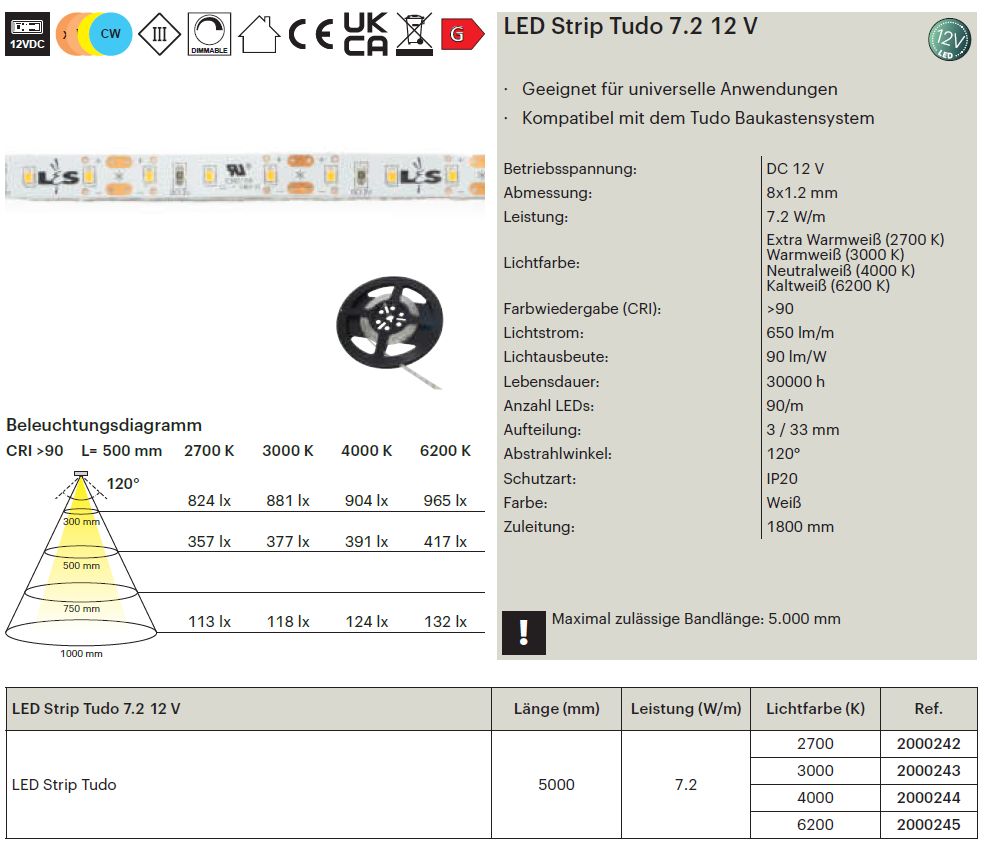Click the 'Länge (mm)' table header

pos(556,709)
